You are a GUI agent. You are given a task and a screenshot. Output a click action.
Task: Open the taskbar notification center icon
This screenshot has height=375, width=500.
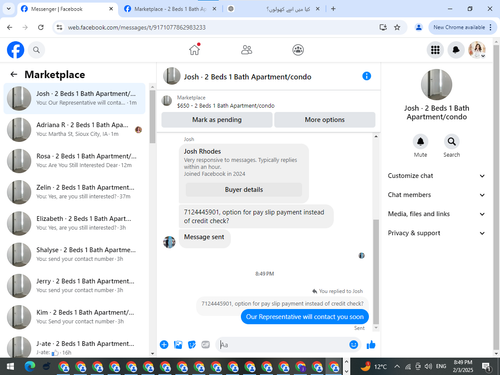click(x=487, y=367)
